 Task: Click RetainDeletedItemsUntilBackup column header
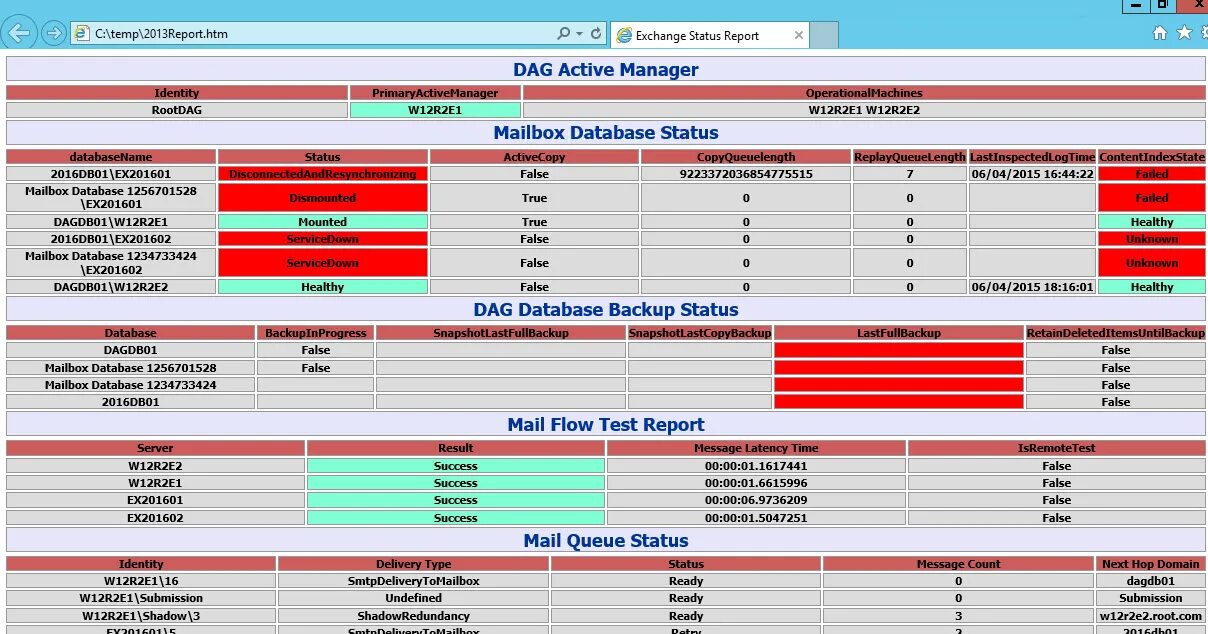[x=1116, y=333]
